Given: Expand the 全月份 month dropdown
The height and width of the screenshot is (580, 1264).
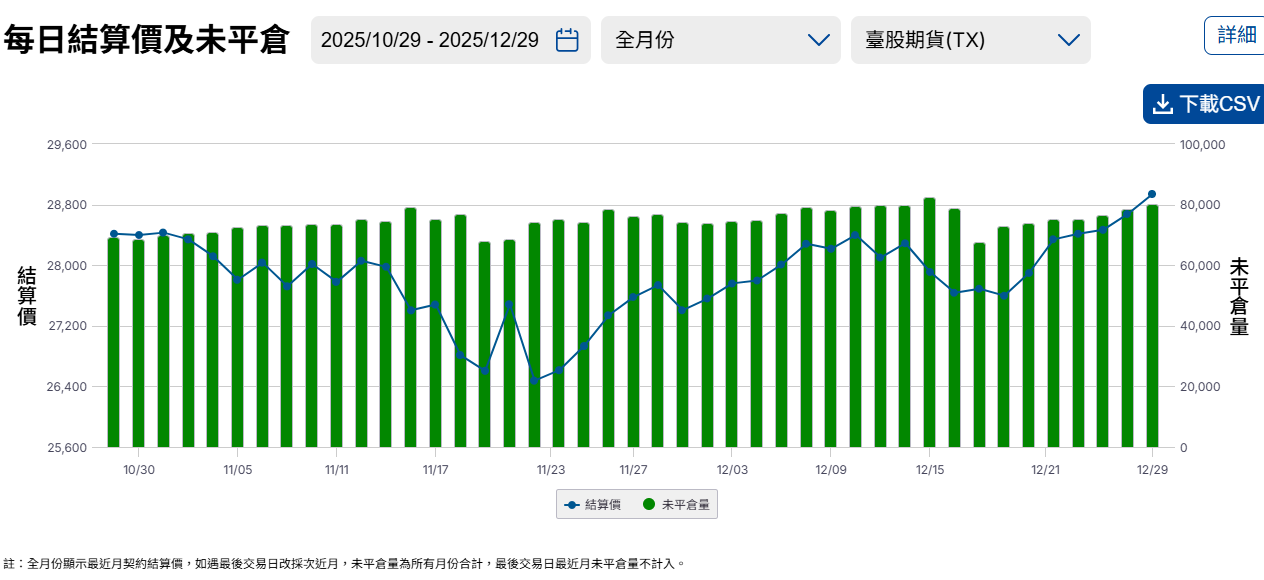Looking at the screenshot, I should pos(721,40).
